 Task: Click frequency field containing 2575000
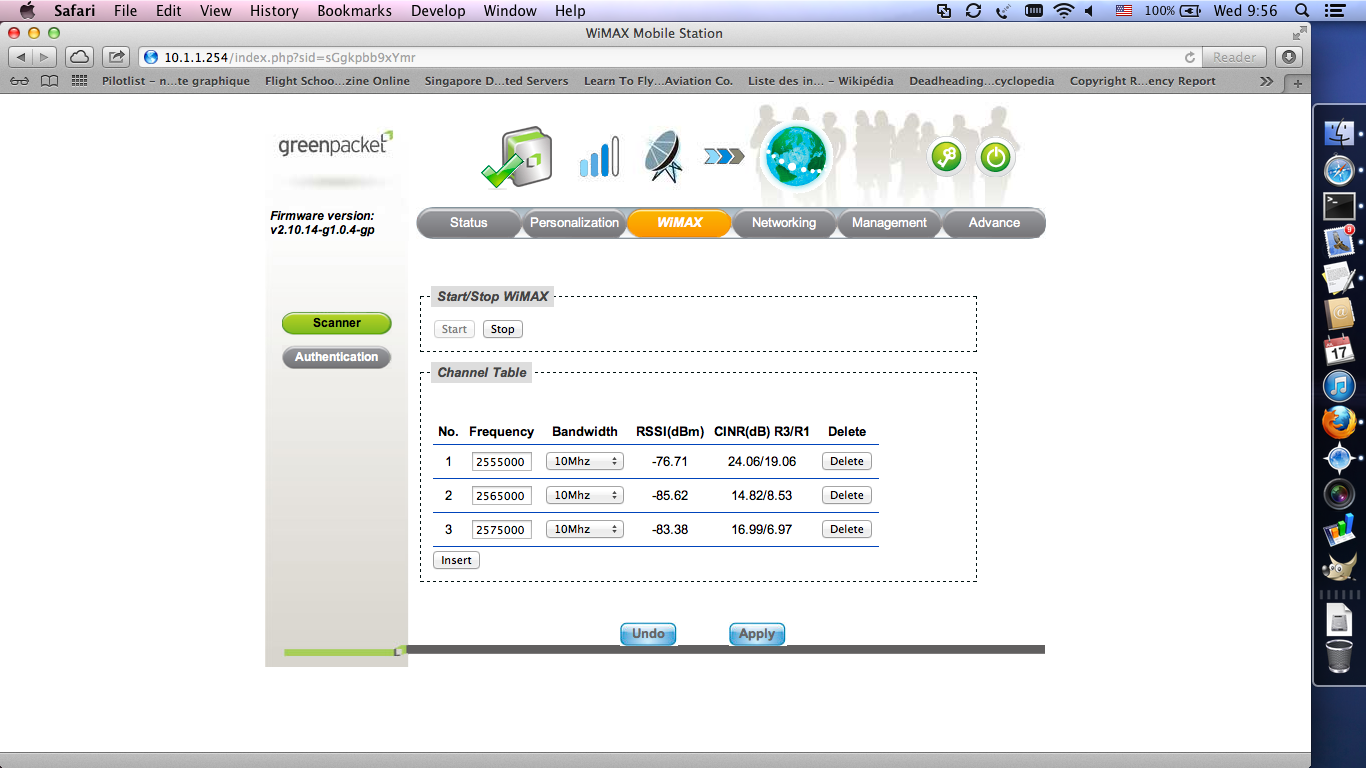click(x=501, y=530)
